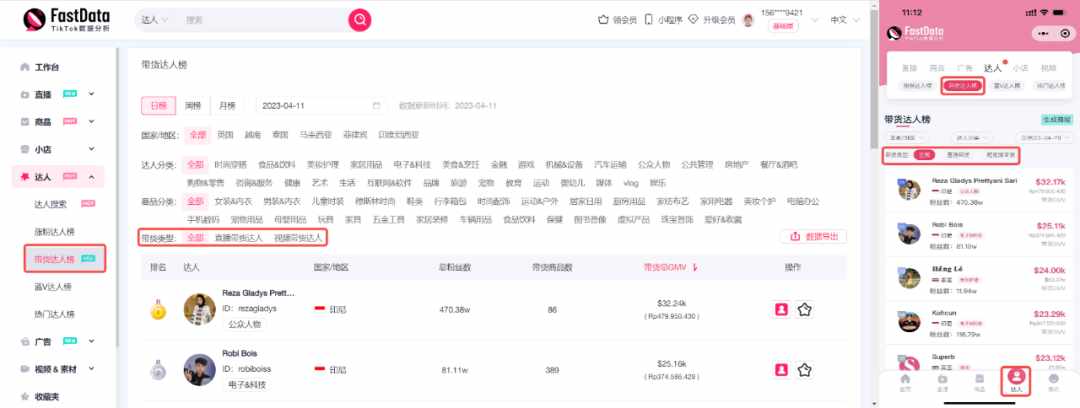This screenshot has width=1080, height=408.
Task: Click the pink search magnifier button
Action: click(360, 20)
